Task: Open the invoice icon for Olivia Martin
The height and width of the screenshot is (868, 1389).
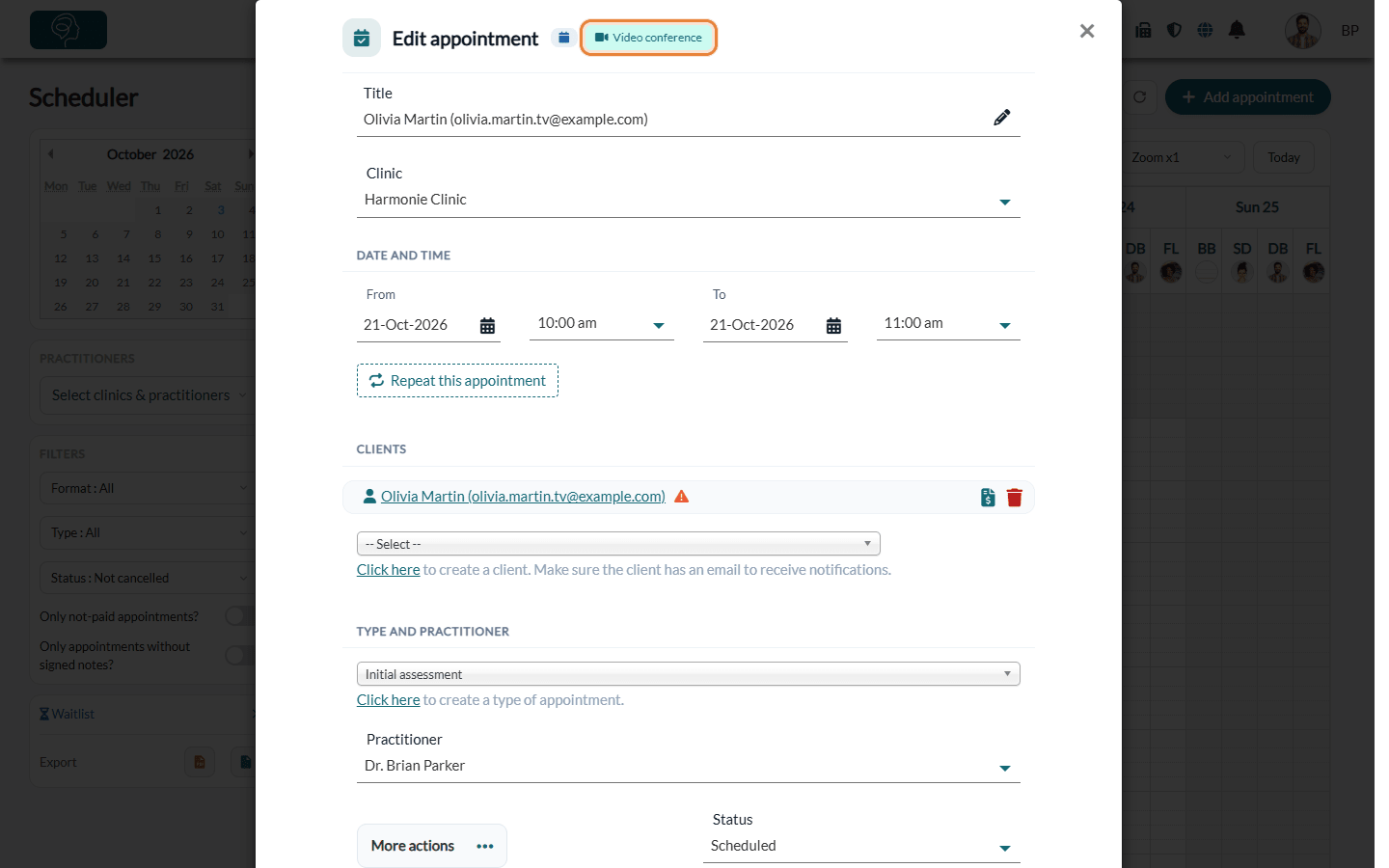Action: pos(988,498)
